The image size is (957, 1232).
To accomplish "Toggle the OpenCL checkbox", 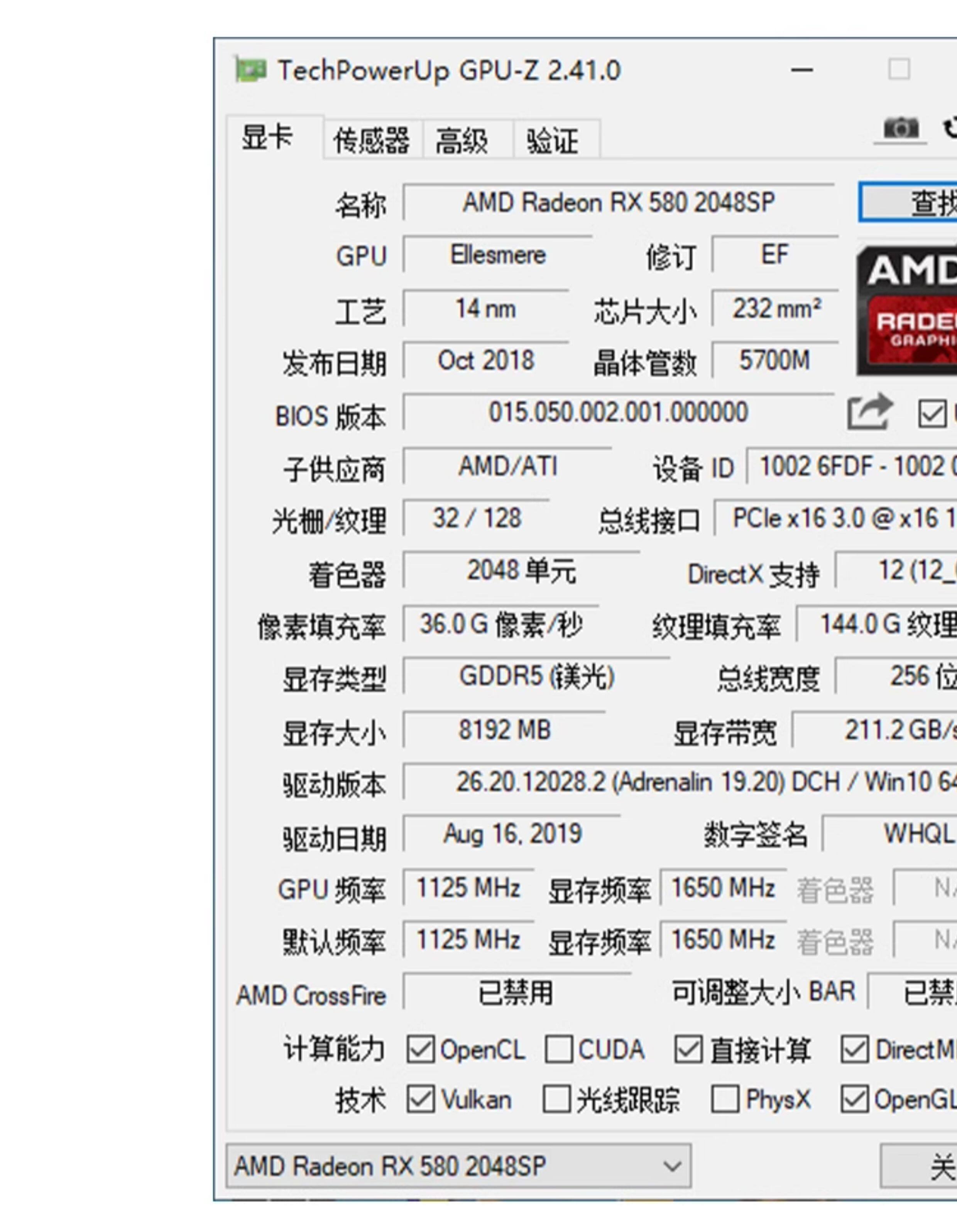I will pyautogui.click(x=420, y=1050).
